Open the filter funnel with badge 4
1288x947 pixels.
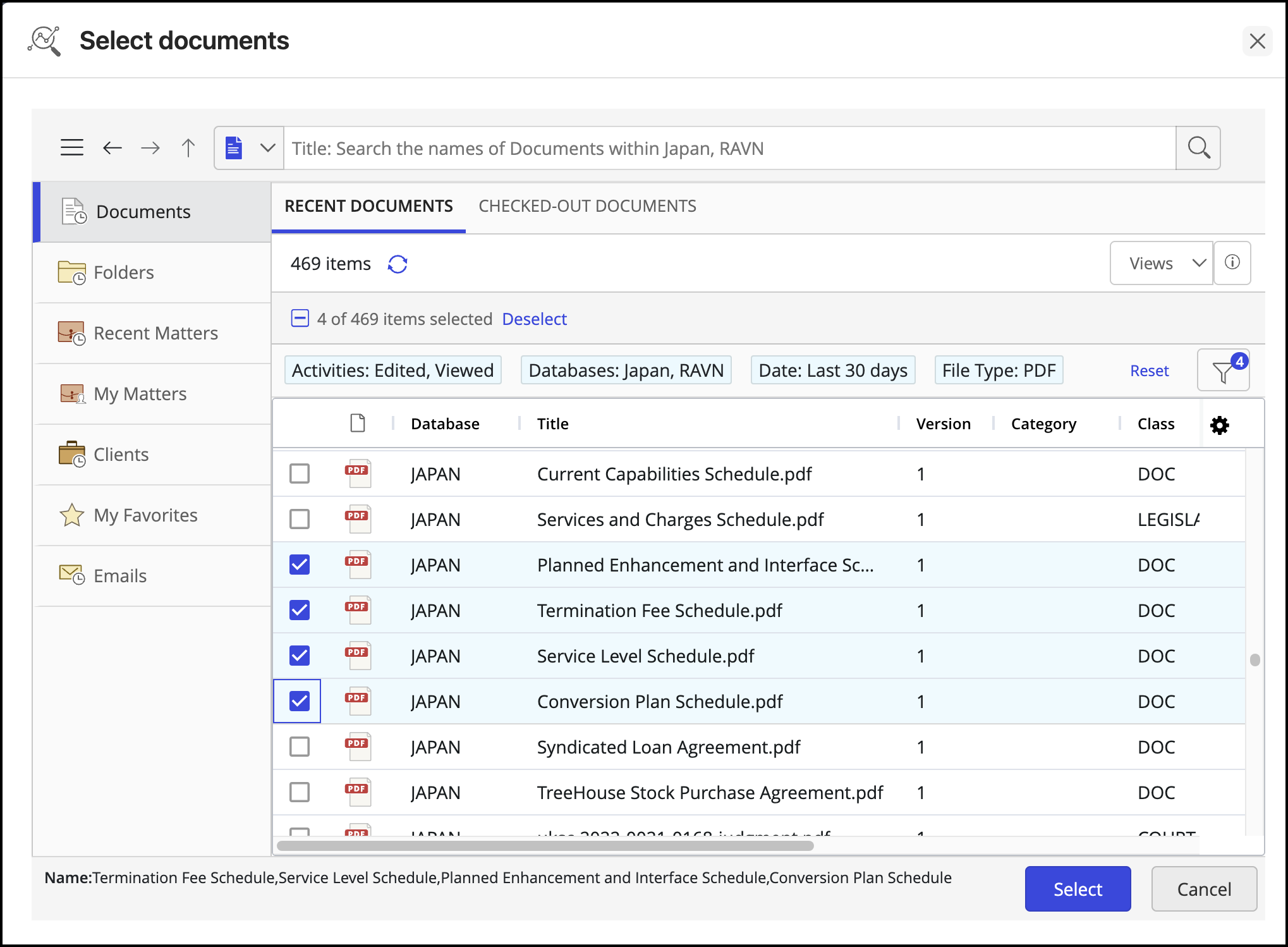point(1223,371)
